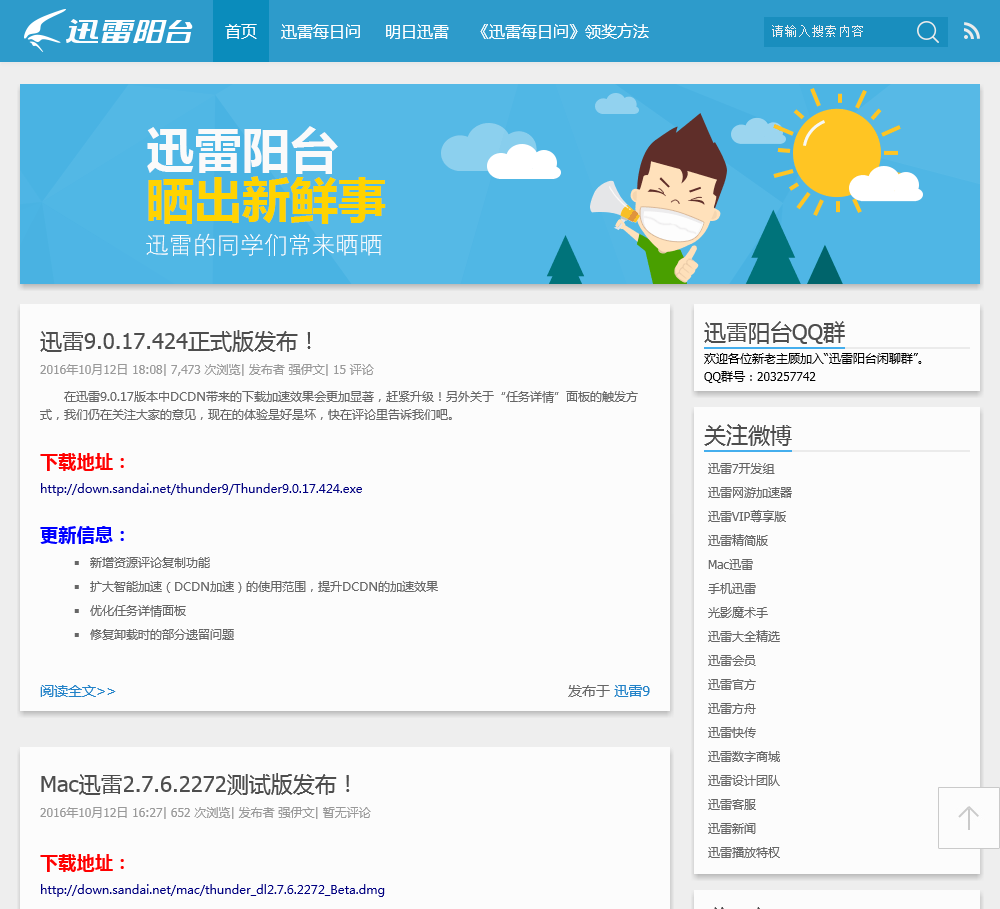Image resolution: width=1000 pixels, height=909 pixels.
Task: Click the 2016年10月12日 18:08 date text
Action: (x=101, y=370)
